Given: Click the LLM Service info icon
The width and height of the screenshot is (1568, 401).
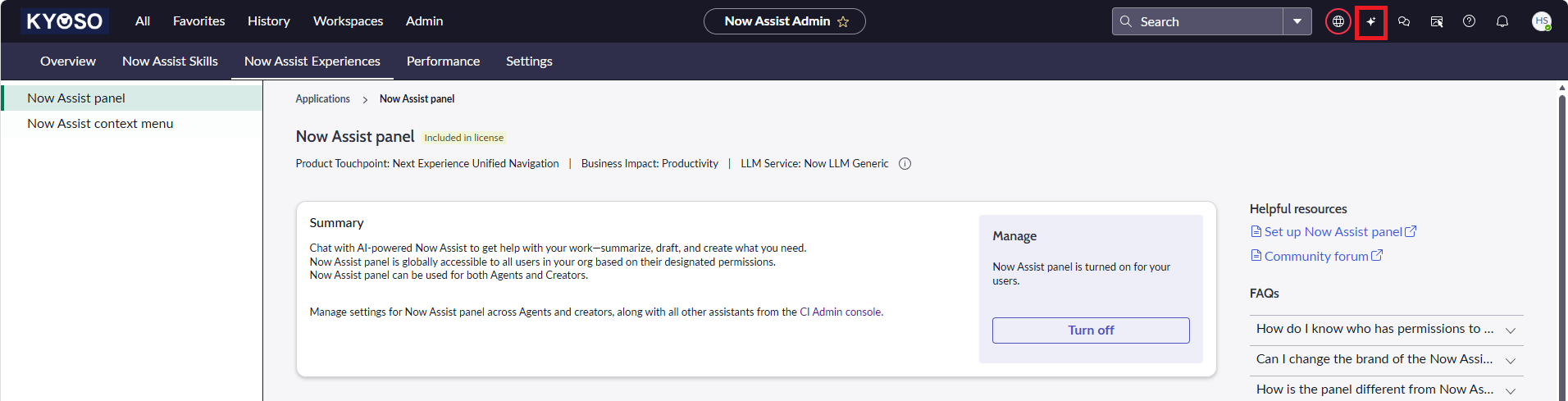Looking at the screenshot, I should point(905,164).
